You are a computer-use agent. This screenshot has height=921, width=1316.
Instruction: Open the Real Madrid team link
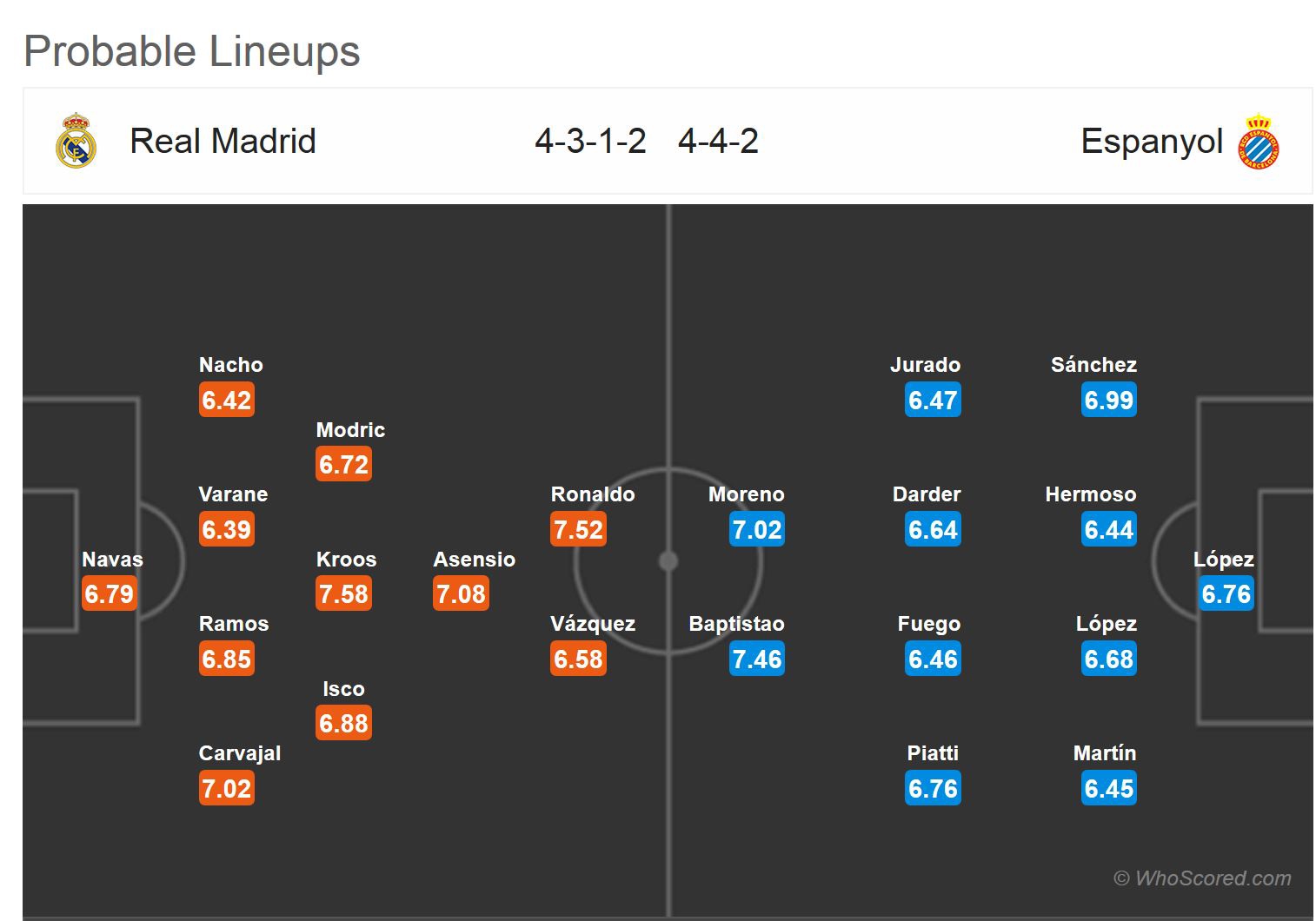coord(223,141)
